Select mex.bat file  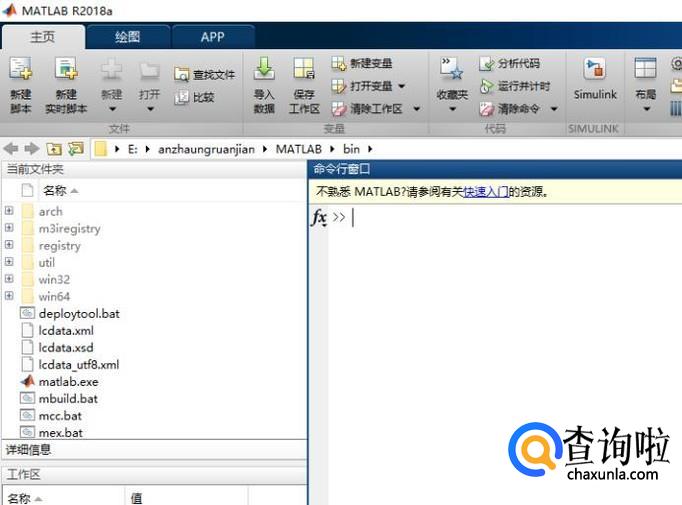[60, 432]
